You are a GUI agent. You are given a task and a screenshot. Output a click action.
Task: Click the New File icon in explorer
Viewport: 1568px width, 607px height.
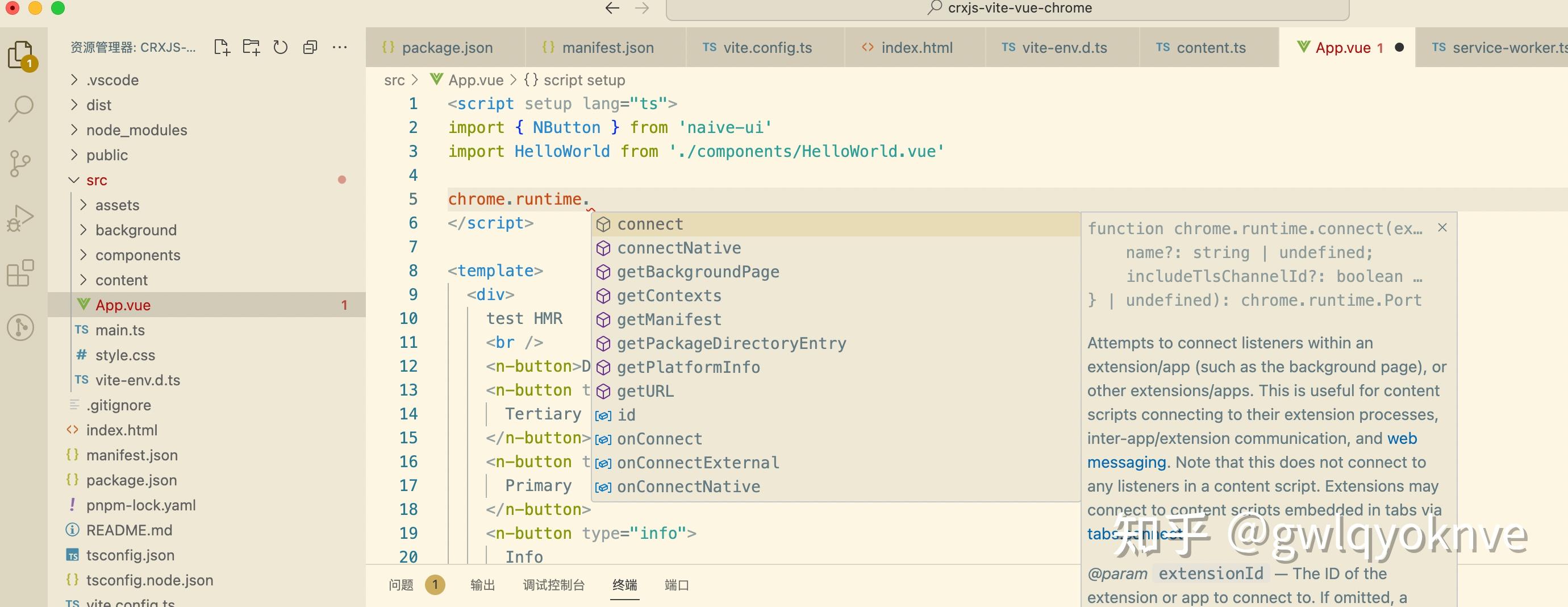pyautogui.click(x=222, y=48)
